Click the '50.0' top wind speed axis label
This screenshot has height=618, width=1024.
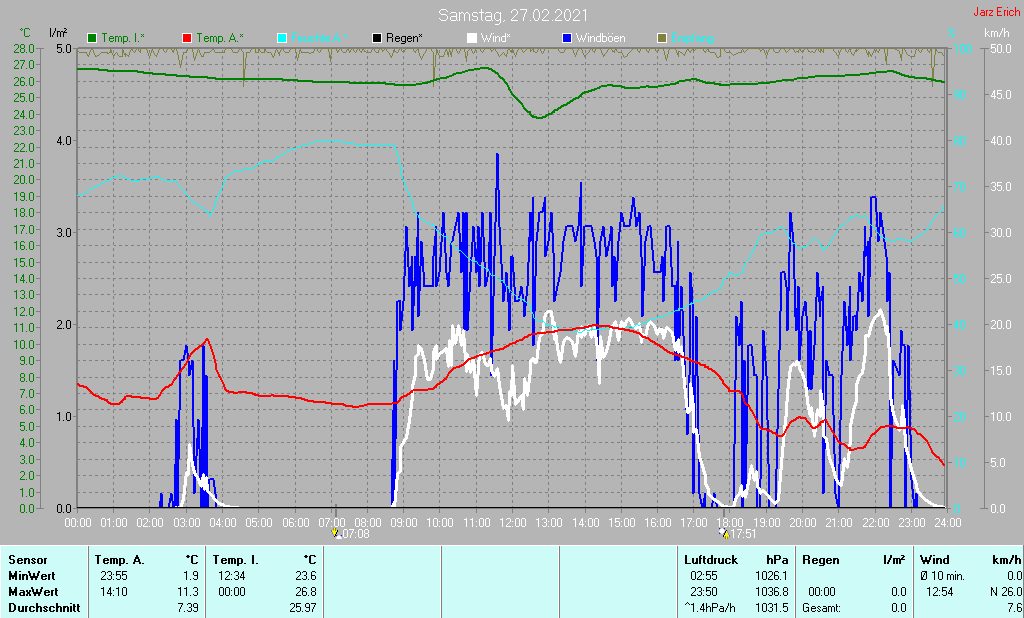1001,49
